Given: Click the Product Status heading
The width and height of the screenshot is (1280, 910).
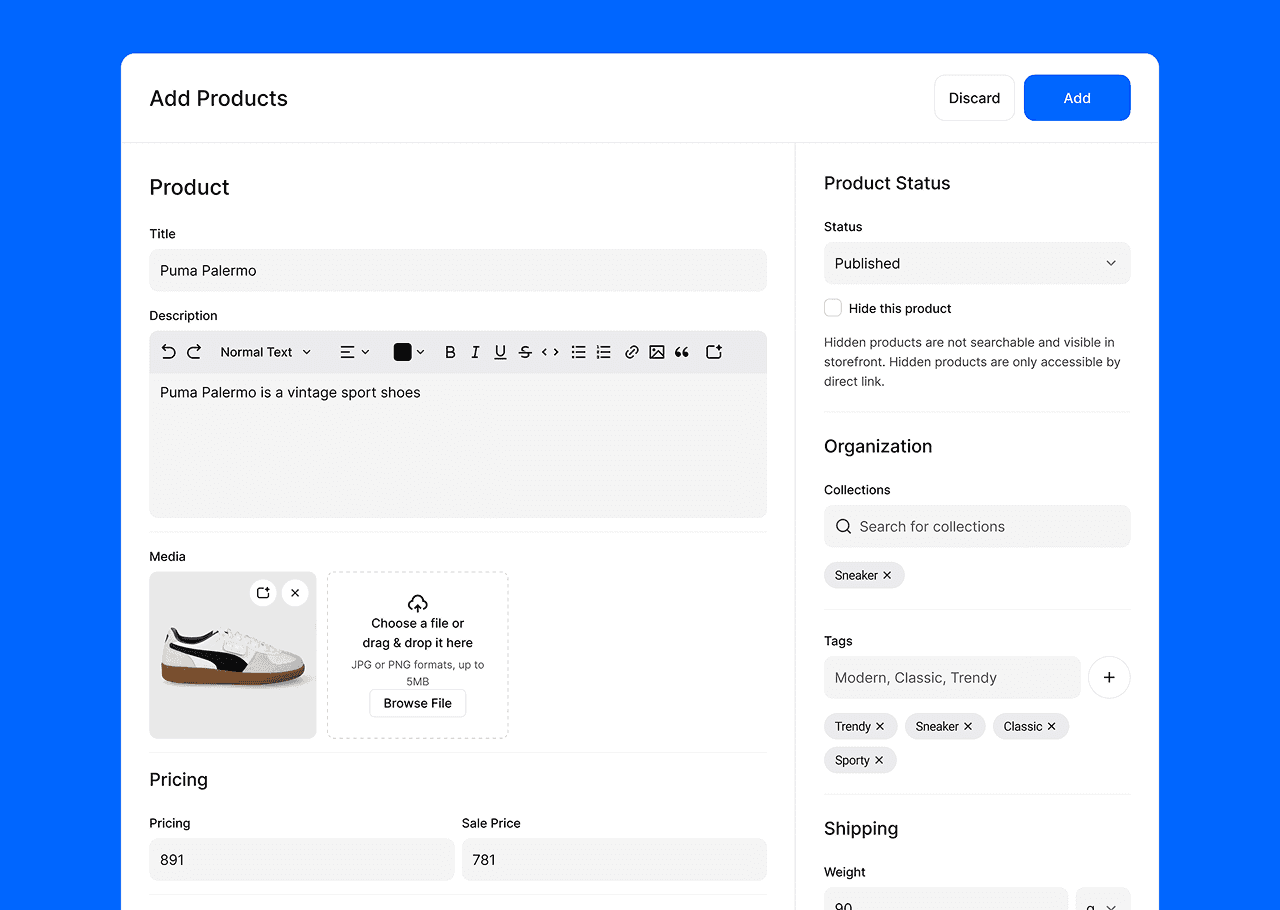Looking at the screenshot, I should point(887,183).
